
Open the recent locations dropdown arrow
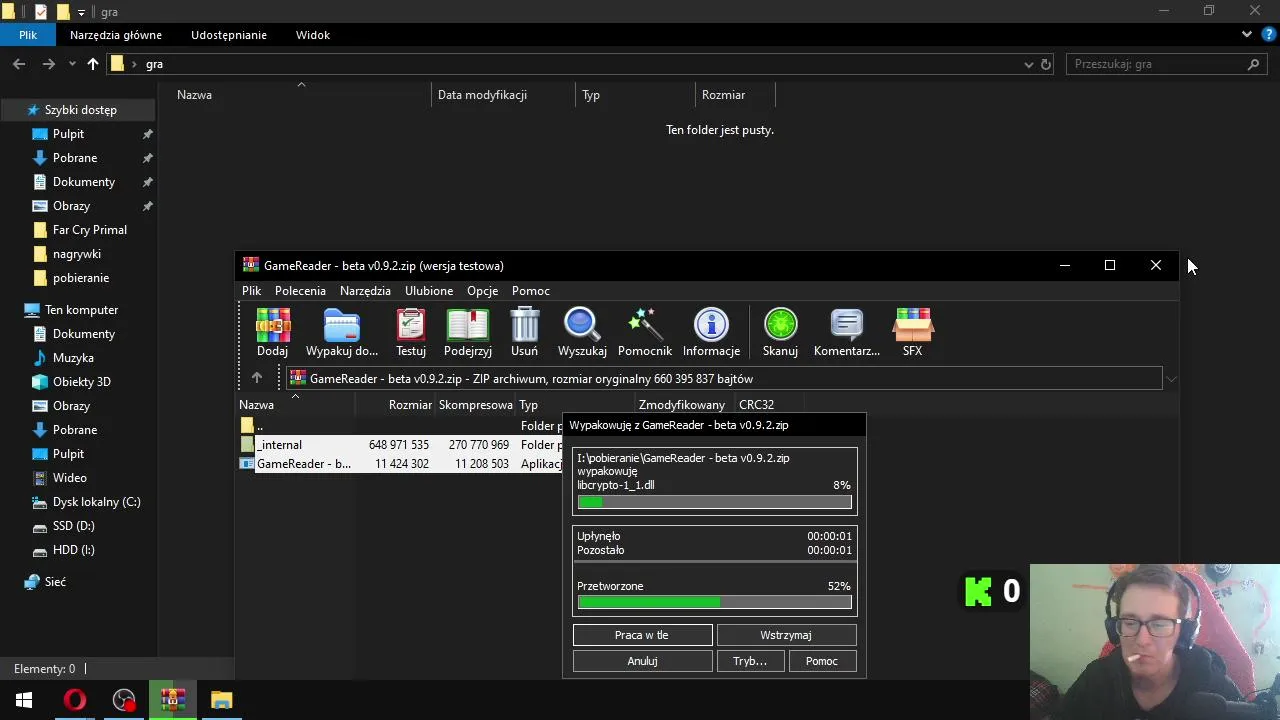72,64
